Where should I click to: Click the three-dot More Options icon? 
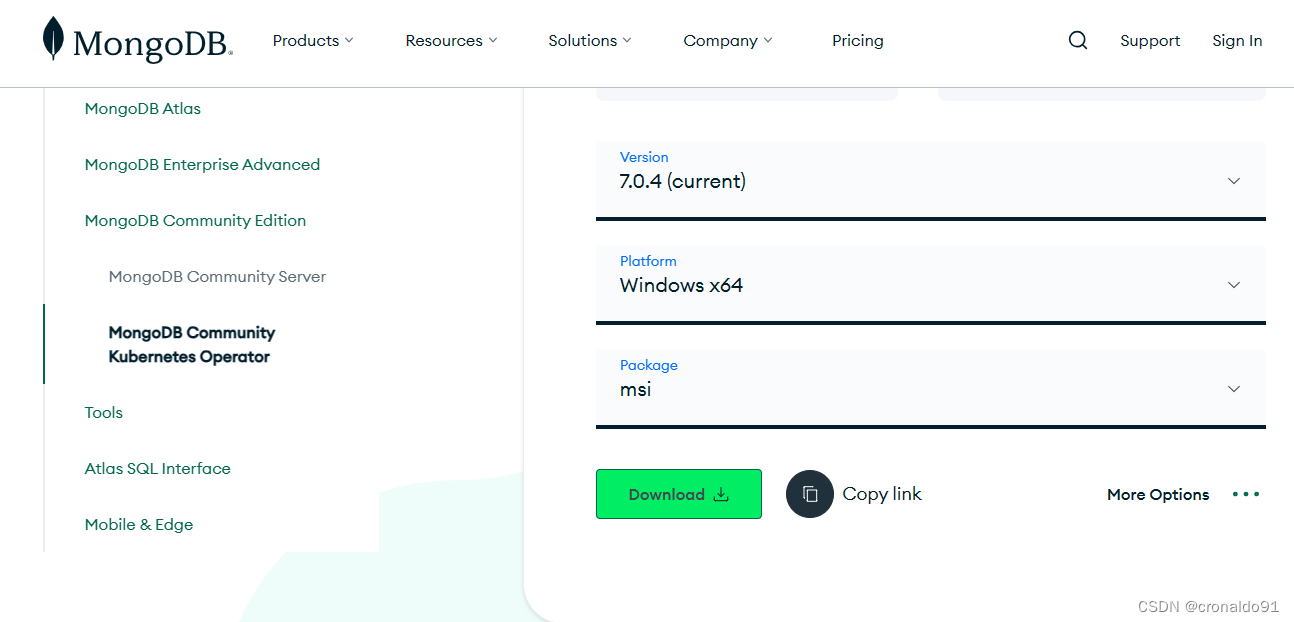click(1246, 494)
